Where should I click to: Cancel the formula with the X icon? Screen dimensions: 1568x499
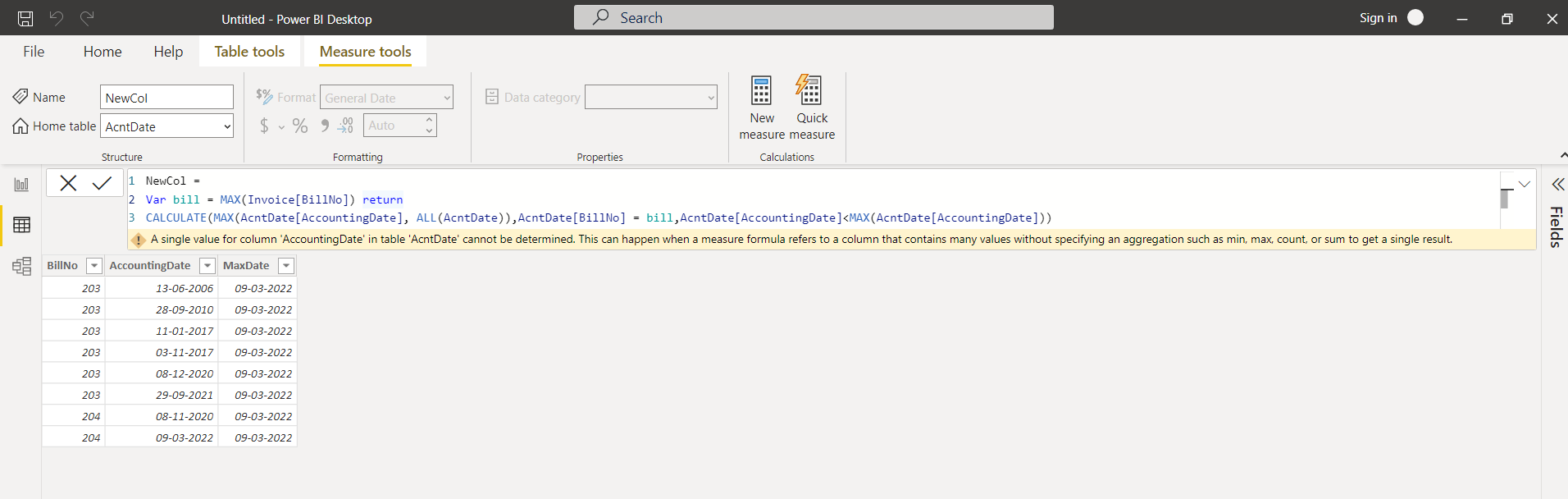tap(68, 183)
